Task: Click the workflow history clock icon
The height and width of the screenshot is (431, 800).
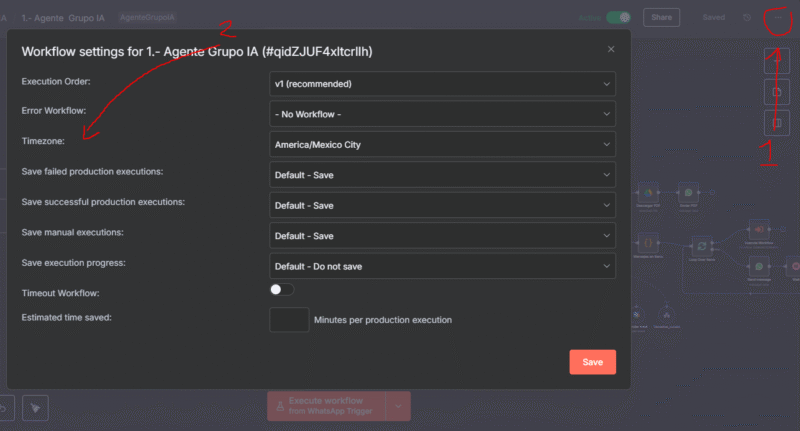Action: click(x=746, y=18)
